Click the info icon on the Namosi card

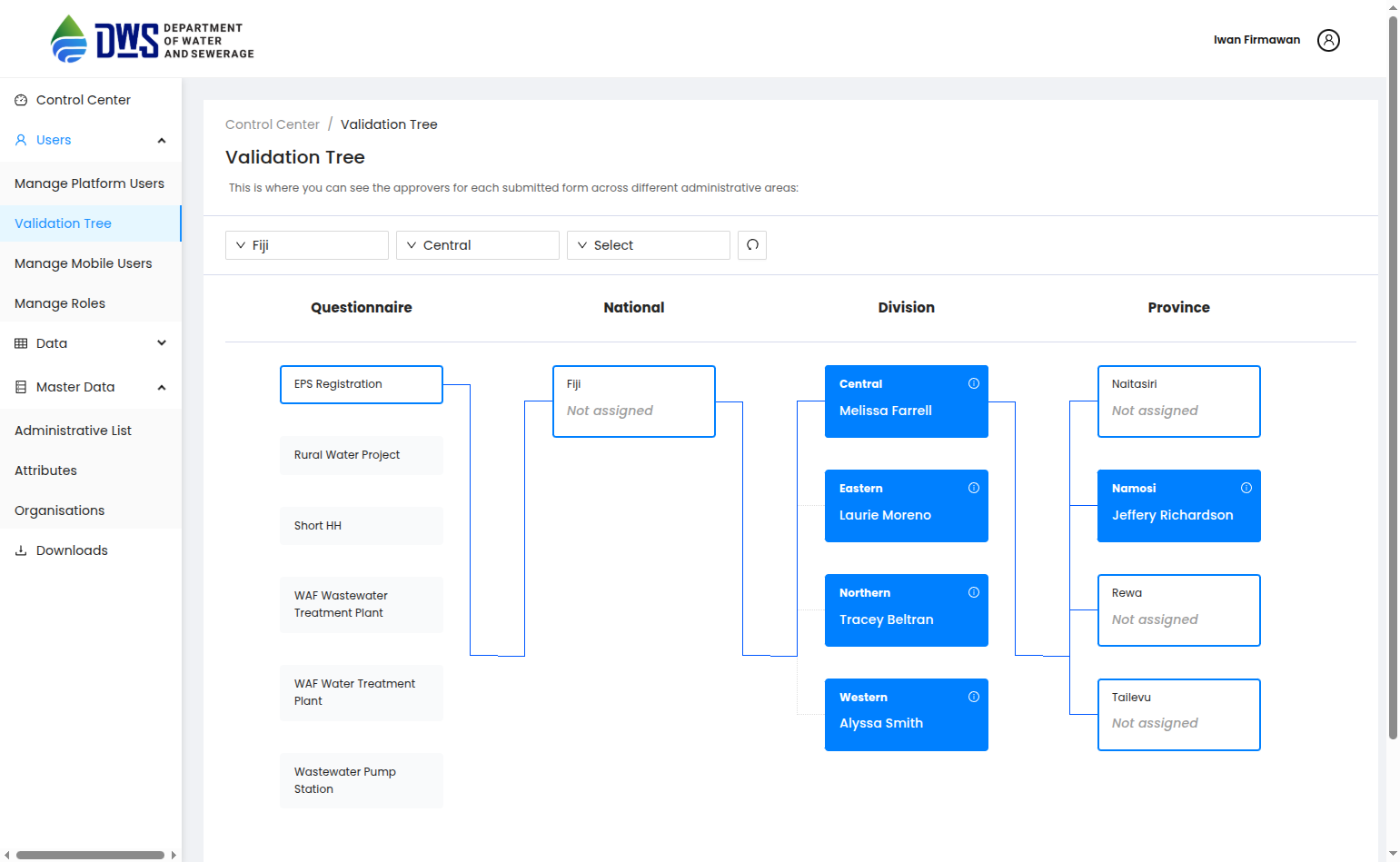pyautogui.click(x=1246, y=488)
